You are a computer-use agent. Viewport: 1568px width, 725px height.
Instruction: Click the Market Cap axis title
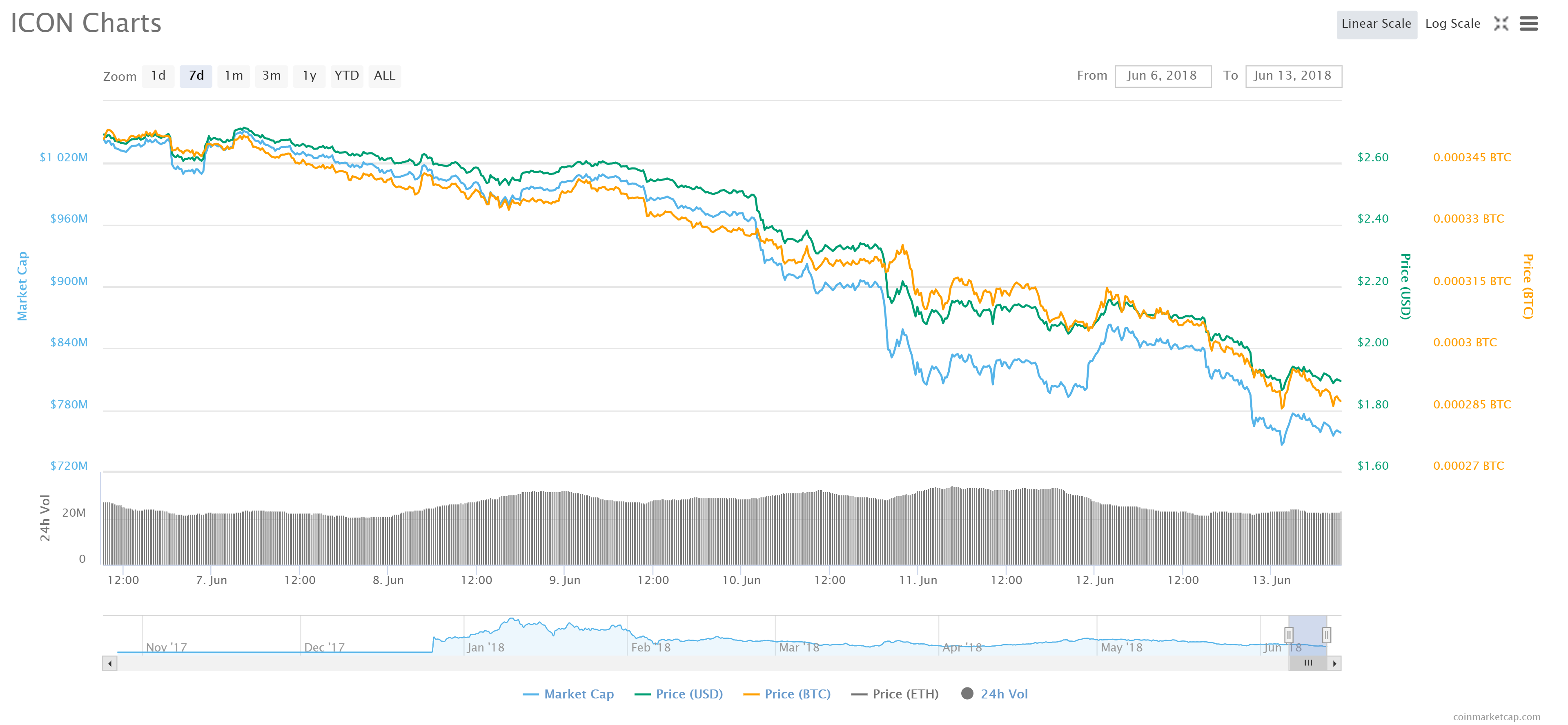pos(22,286)
